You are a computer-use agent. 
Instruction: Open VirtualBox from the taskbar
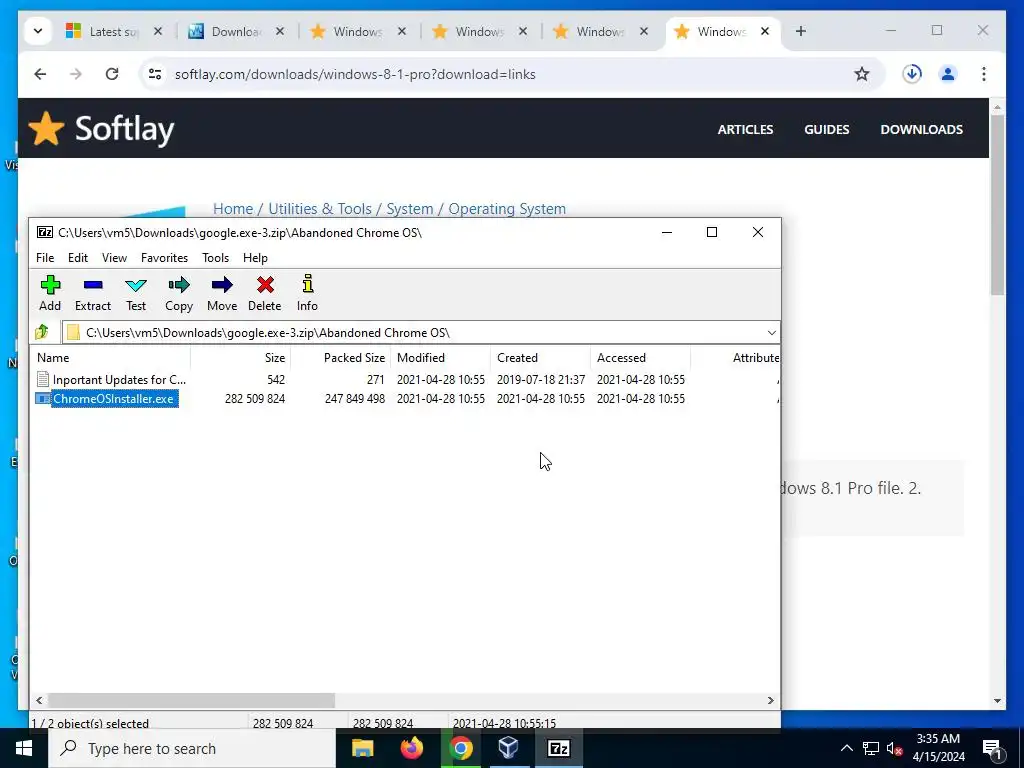tap(509, 748)
